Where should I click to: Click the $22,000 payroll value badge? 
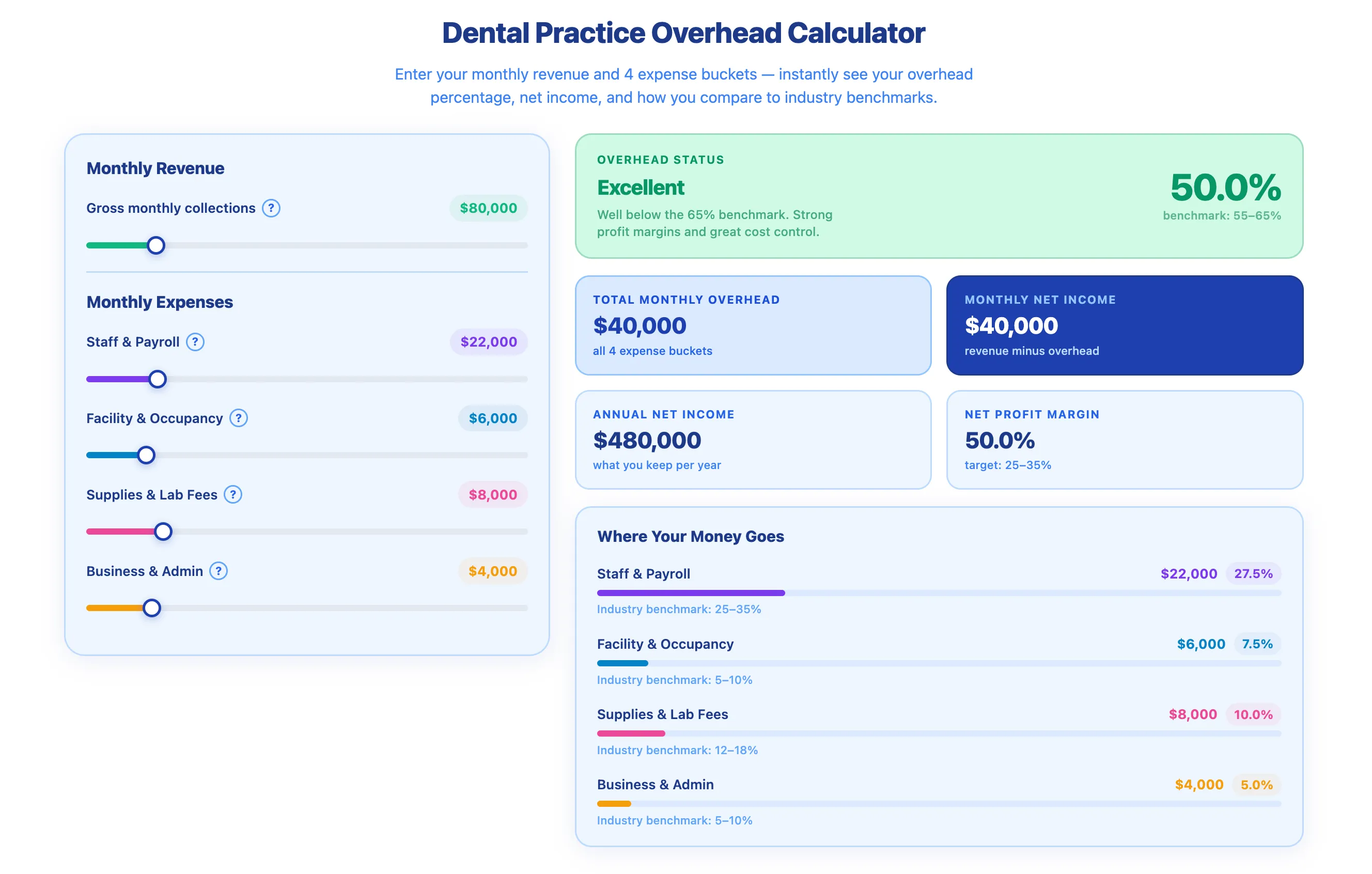coord(489,342)
